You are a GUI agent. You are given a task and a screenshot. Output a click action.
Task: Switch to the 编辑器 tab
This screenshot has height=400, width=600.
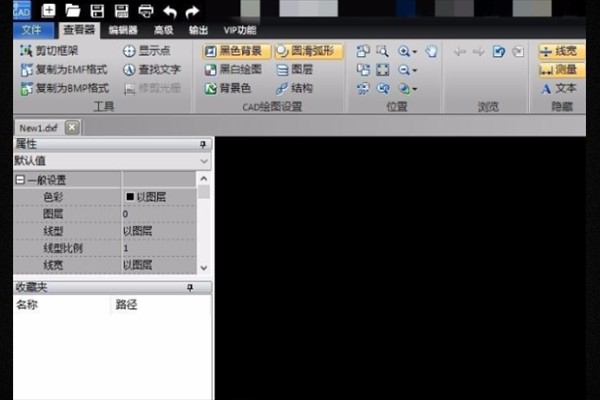click(x=123, y=30)
